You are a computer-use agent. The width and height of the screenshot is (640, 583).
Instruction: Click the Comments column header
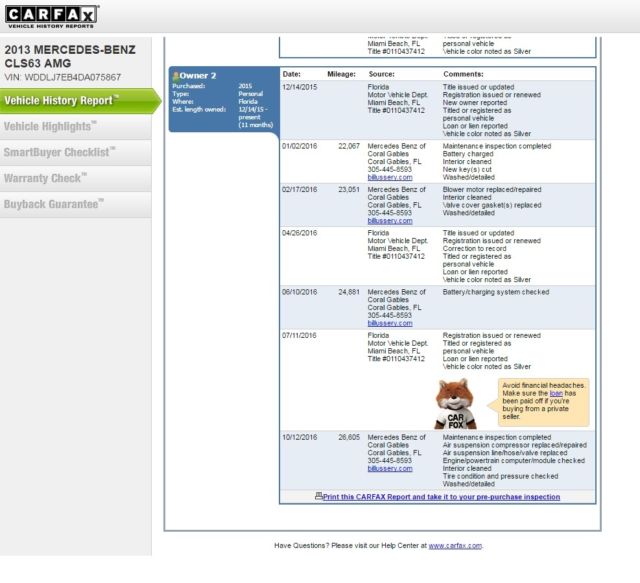(x=463, y=75)
